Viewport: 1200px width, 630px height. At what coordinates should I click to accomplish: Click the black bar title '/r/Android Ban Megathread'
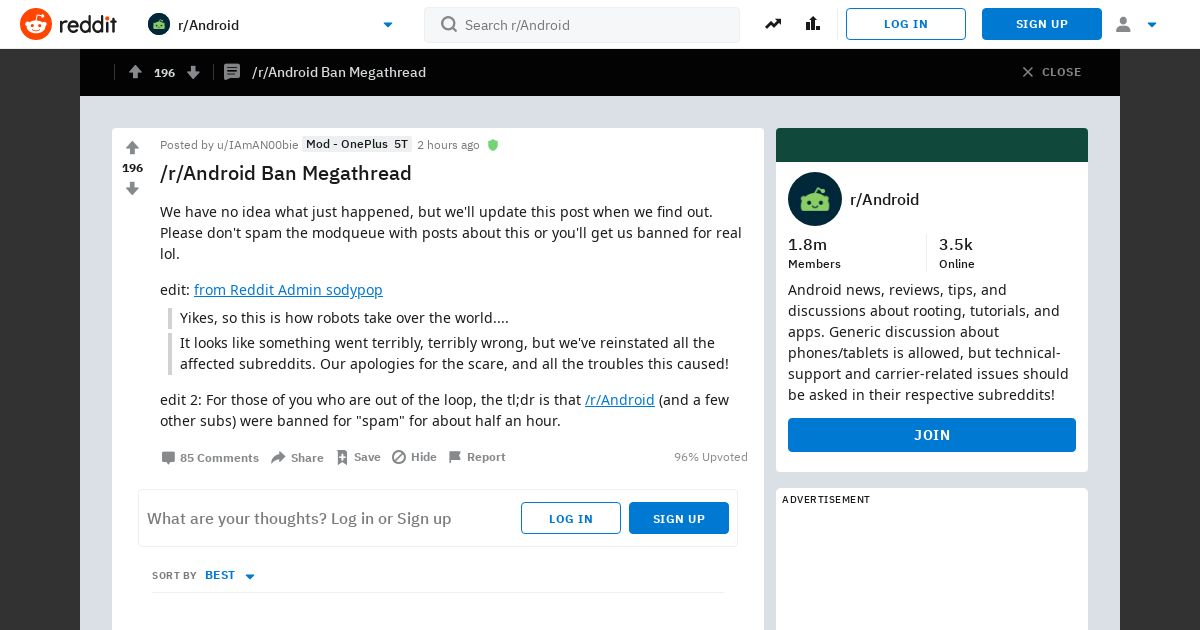tap(339, 72)
